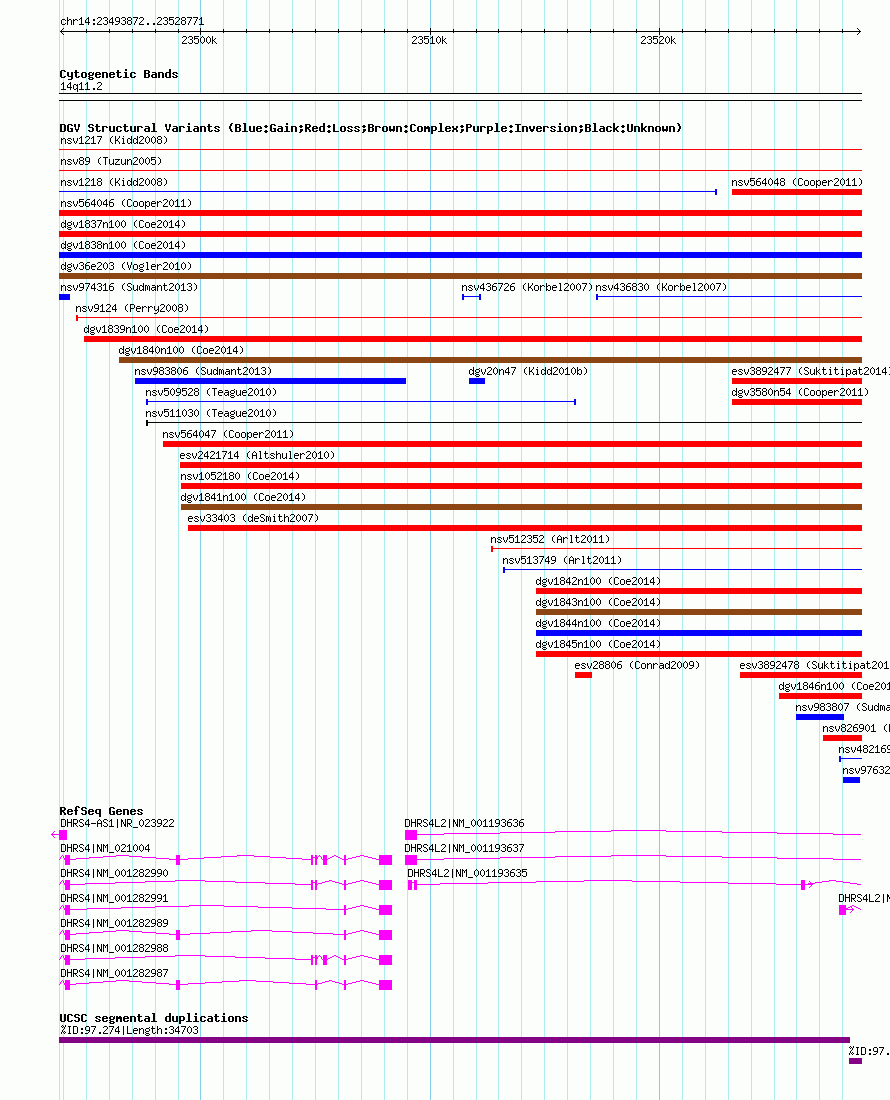Image resolution: width=890 pixels, height=1100 pixels.
Task: Select the long purple segmental duplication bar
Action: [454, 1040]
